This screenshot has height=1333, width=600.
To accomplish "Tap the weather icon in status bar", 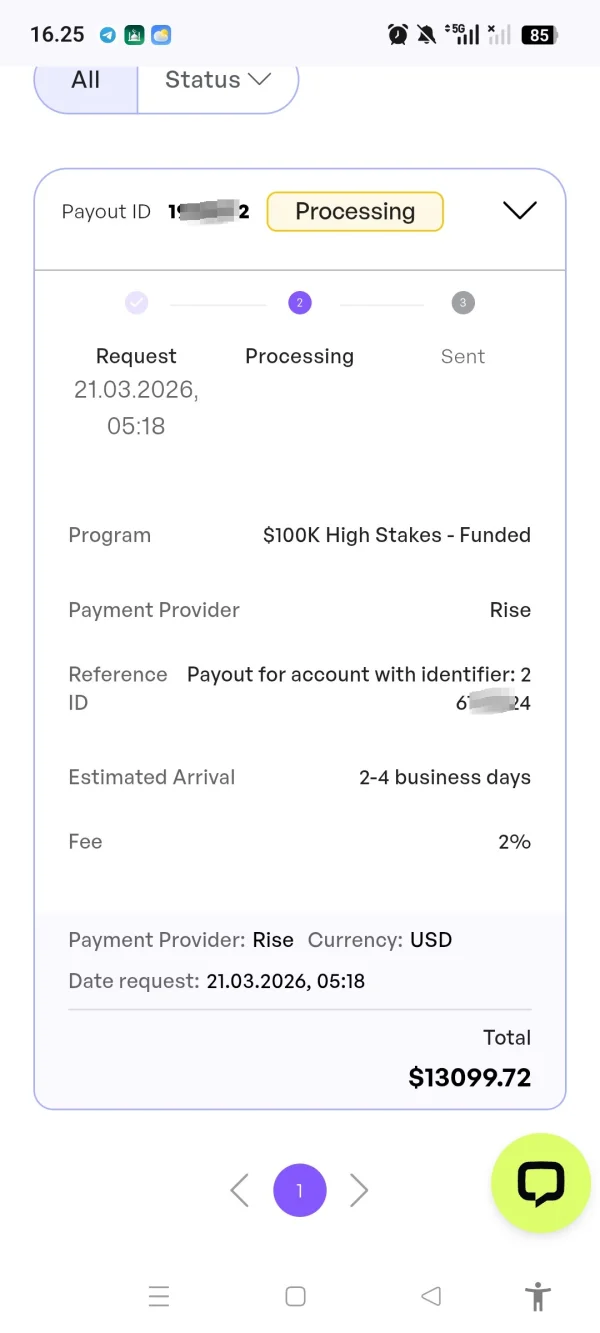I will (x=161, y=35).
